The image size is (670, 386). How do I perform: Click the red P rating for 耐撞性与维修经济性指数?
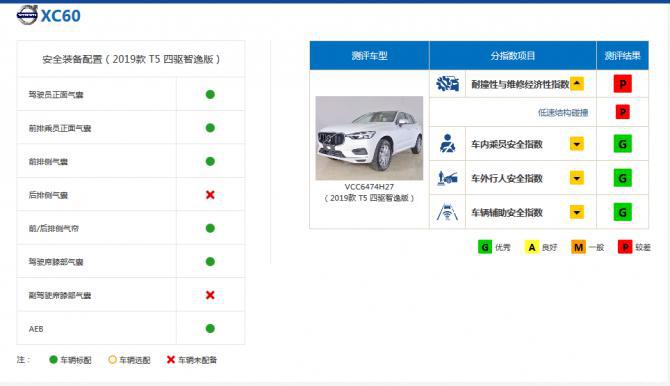(623, 84)
